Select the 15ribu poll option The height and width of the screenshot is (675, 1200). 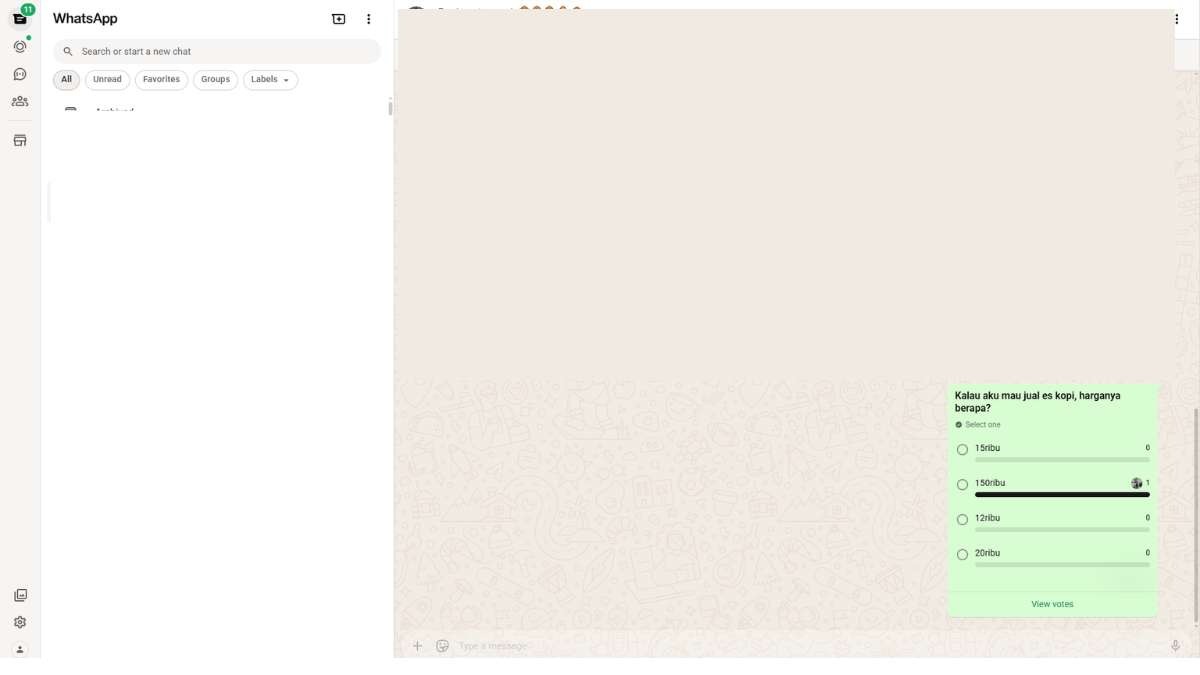pos(963,450)
